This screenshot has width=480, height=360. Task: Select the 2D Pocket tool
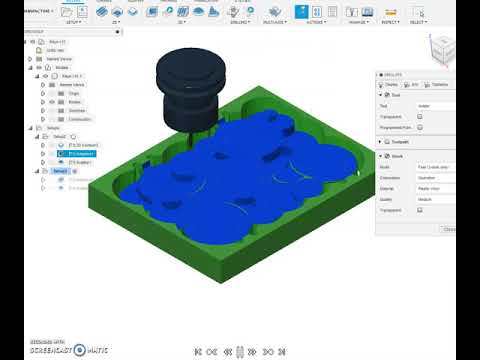[117, 12]
